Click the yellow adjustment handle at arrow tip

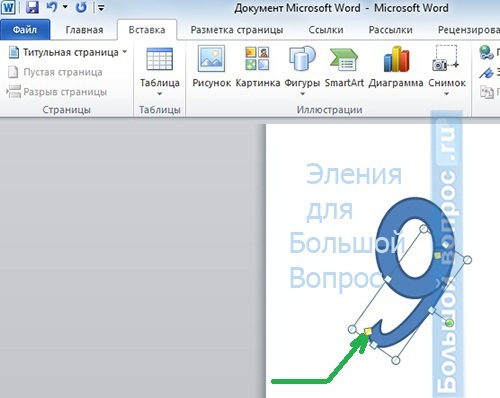pyautogui.click(x=368, y=331)
